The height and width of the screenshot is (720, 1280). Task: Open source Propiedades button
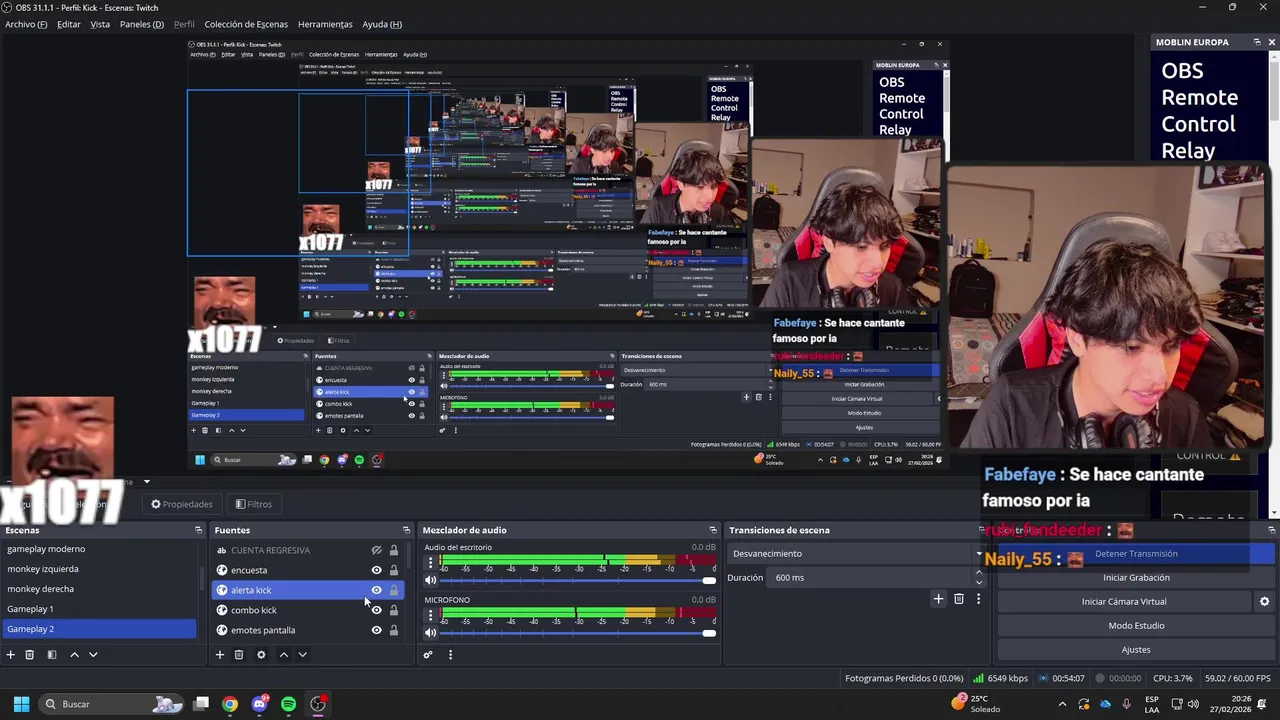tap(182, 504)
